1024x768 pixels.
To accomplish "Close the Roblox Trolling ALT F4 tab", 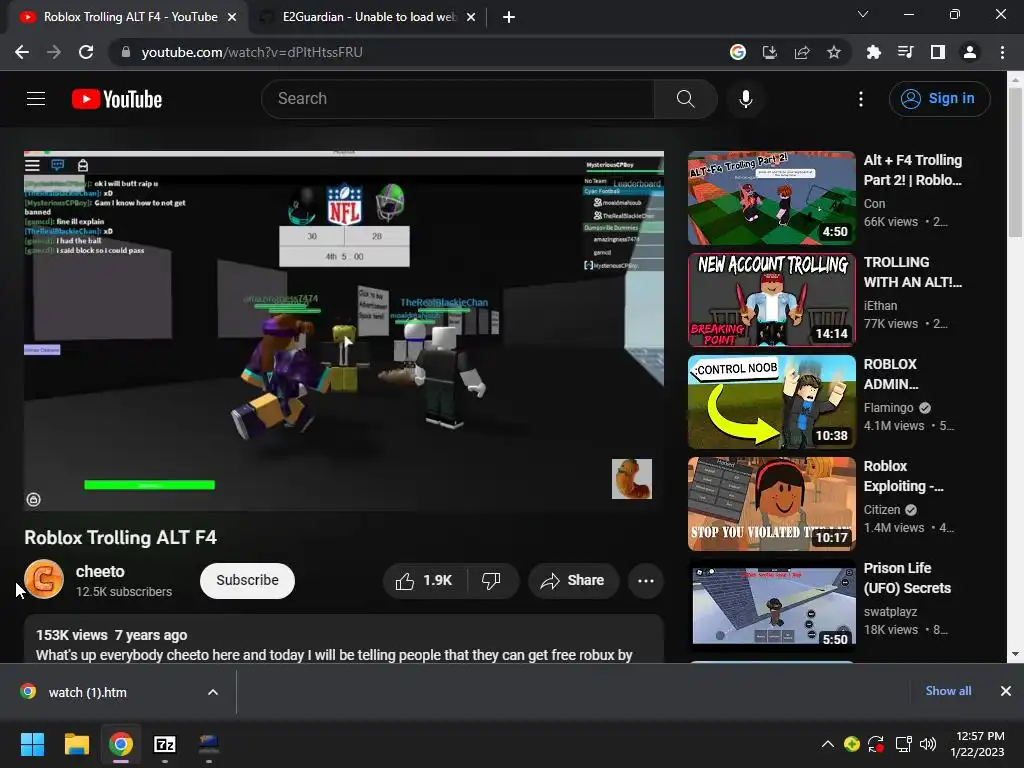I will coord(232,17).
